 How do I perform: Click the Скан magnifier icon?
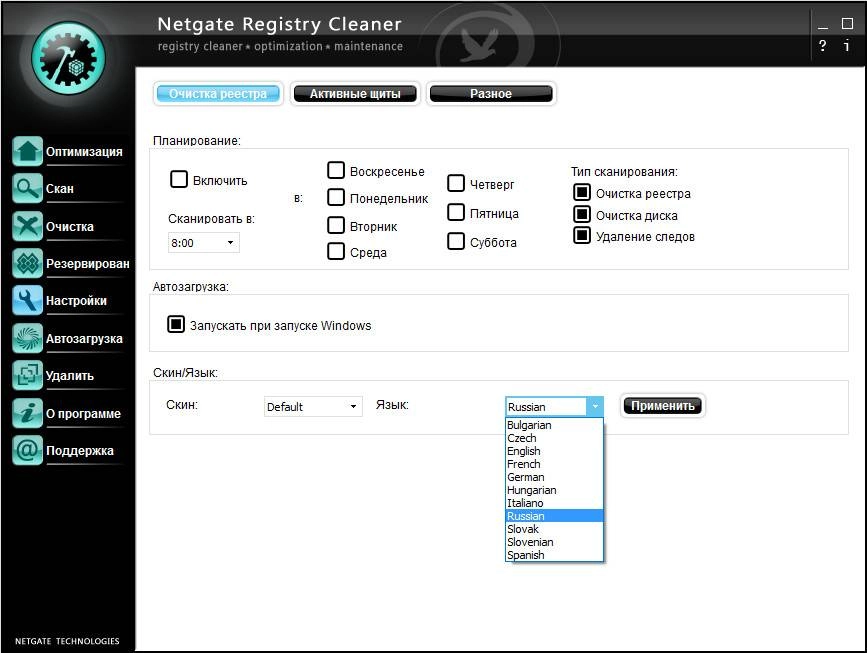[x=27, y=189]
